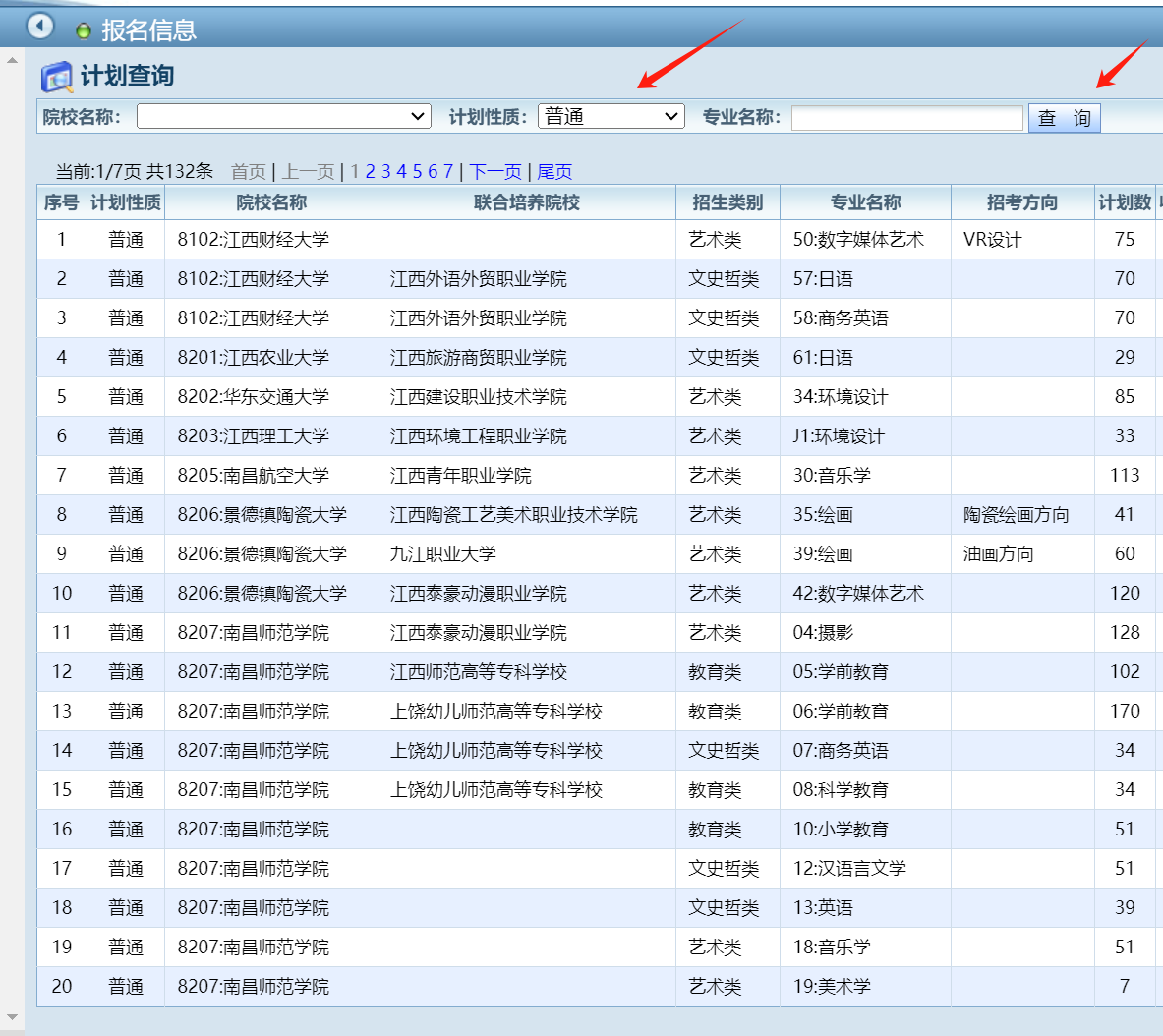Click scrollbar down arrow on left
Screen dimensions: 1163x1036
pos(12,1016)
